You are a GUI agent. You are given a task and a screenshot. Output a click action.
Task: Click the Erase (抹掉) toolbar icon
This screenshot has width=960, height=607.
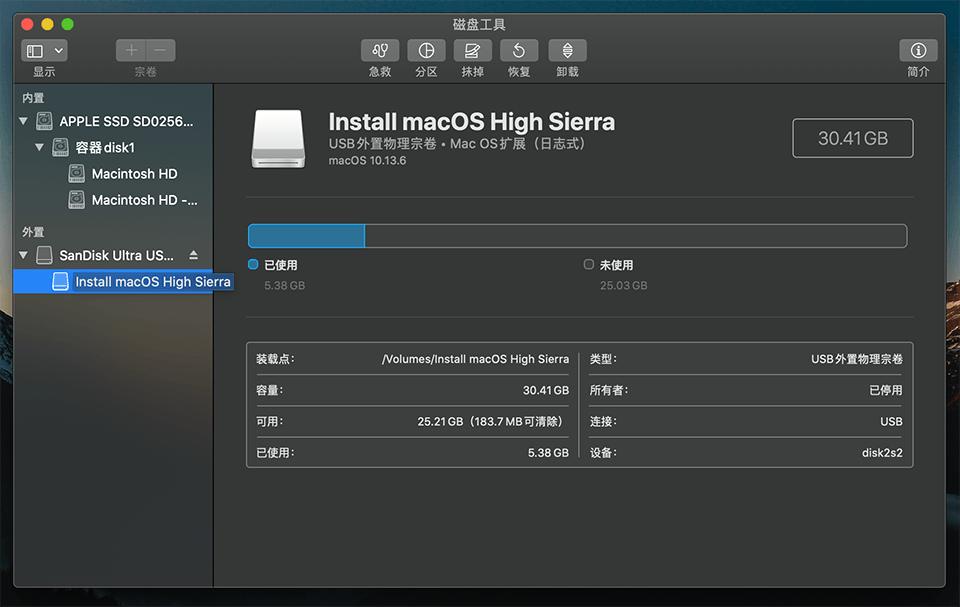[472, 50]
